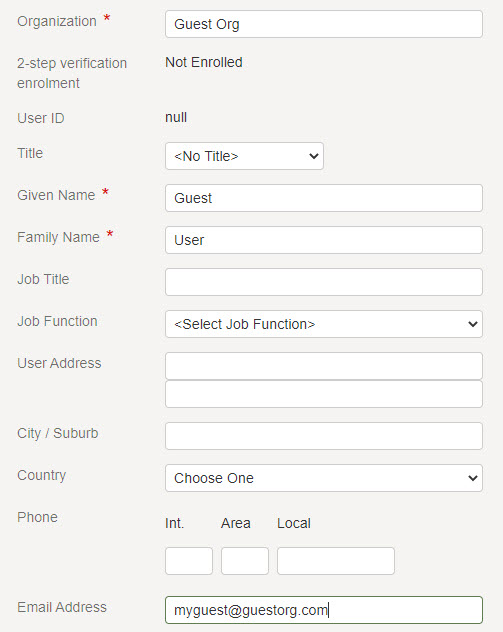Click the Title dropdown arrow
This screenshot has width=503, height=632.
click(x=314, y=156)
